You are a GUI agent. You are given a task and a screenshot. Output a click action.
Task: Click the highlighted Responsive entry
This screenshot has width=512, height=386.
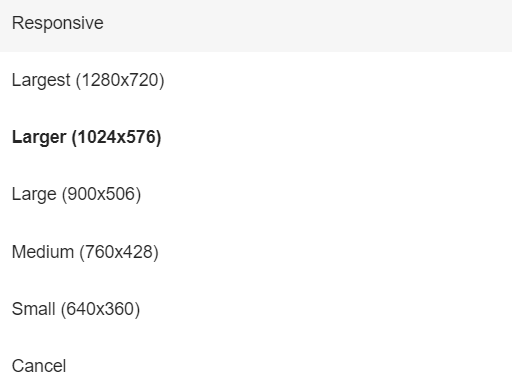point(256,23)
